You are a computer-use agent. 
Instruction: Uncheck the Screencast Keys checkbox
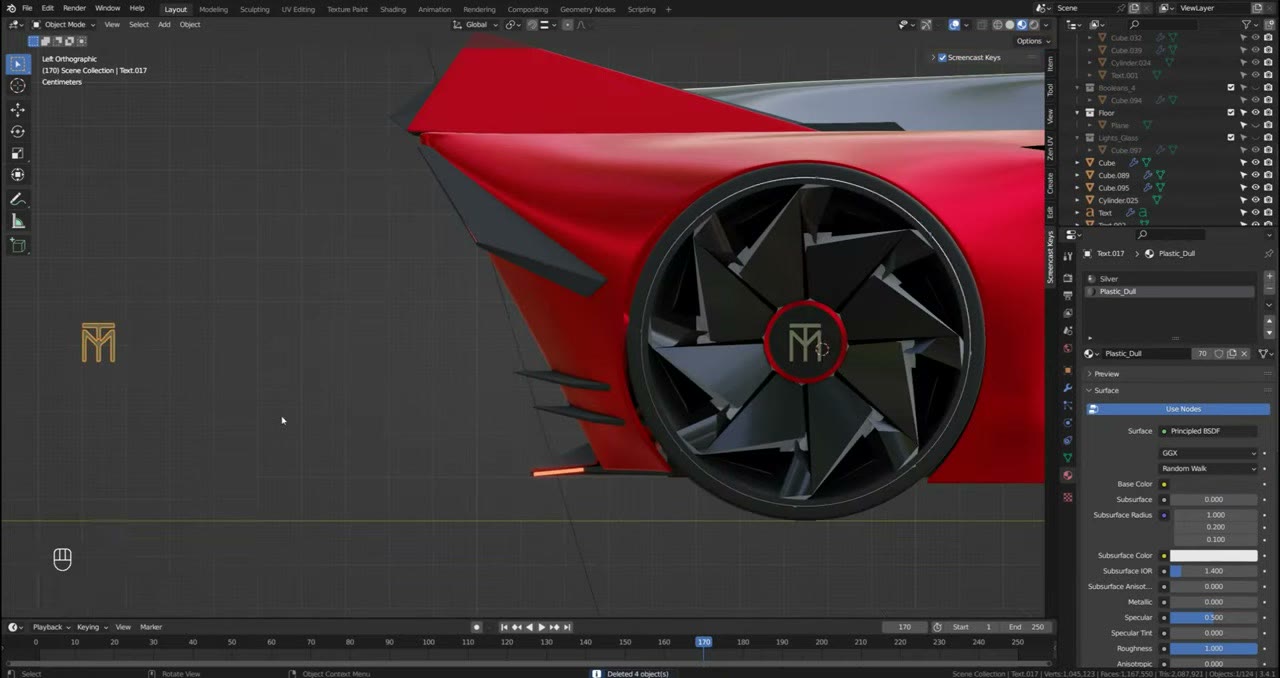pyautogui.click(x=942, y=57)
